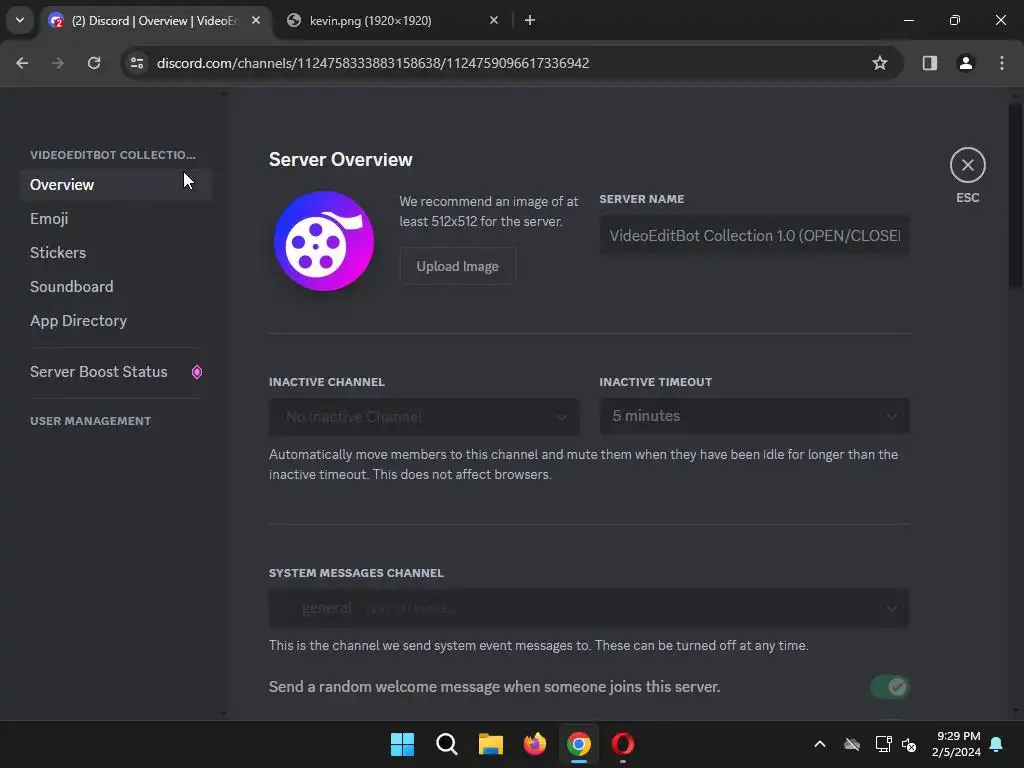
Task: Open Opera from taskbar
Action: click(623, 744)
